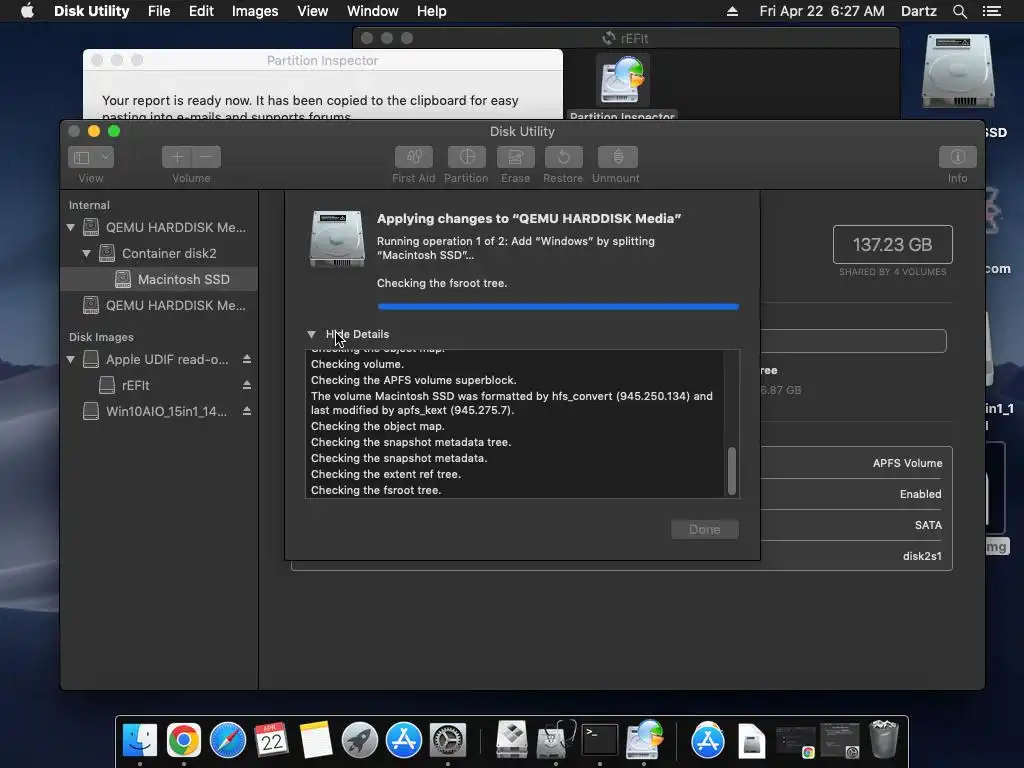The height and width of the screenshot is (768, 1024).
Task: Click the Erase toolbar icon
Action: [x=515, y=157]
